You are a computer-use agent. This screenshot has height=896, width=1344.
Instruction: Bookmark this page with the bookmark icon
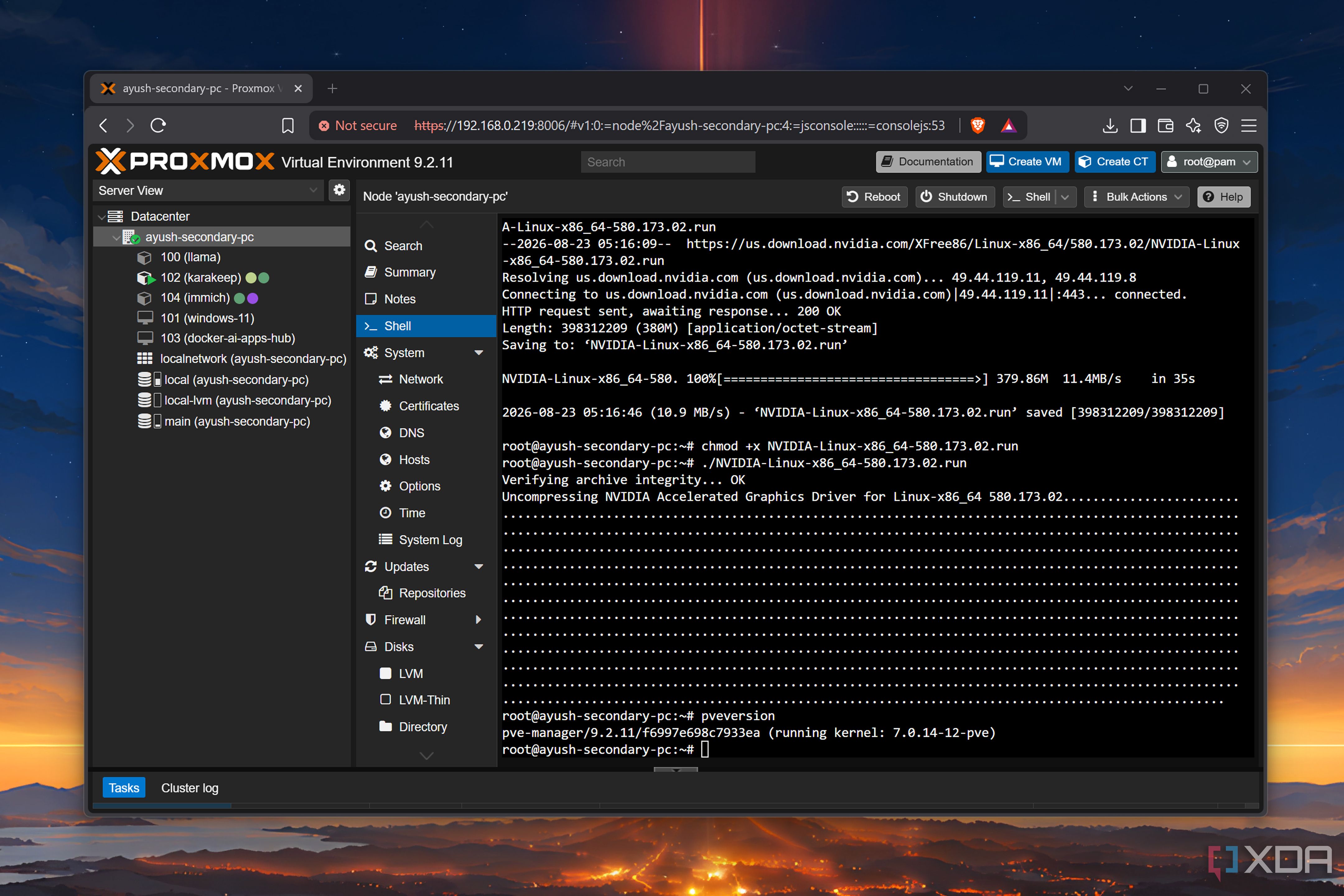[x=288, y=125]
